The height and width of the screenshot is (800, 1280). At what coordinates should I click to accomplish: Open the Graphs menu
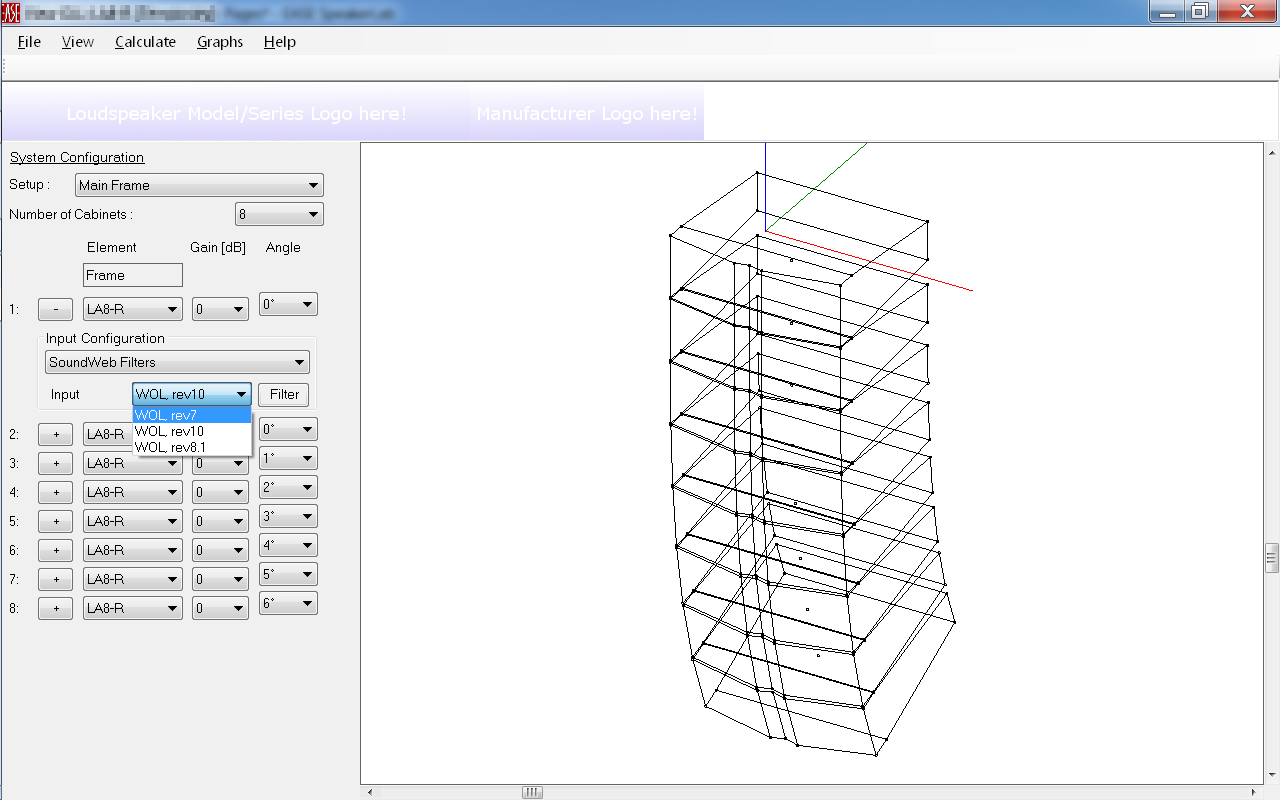(219, 42)
